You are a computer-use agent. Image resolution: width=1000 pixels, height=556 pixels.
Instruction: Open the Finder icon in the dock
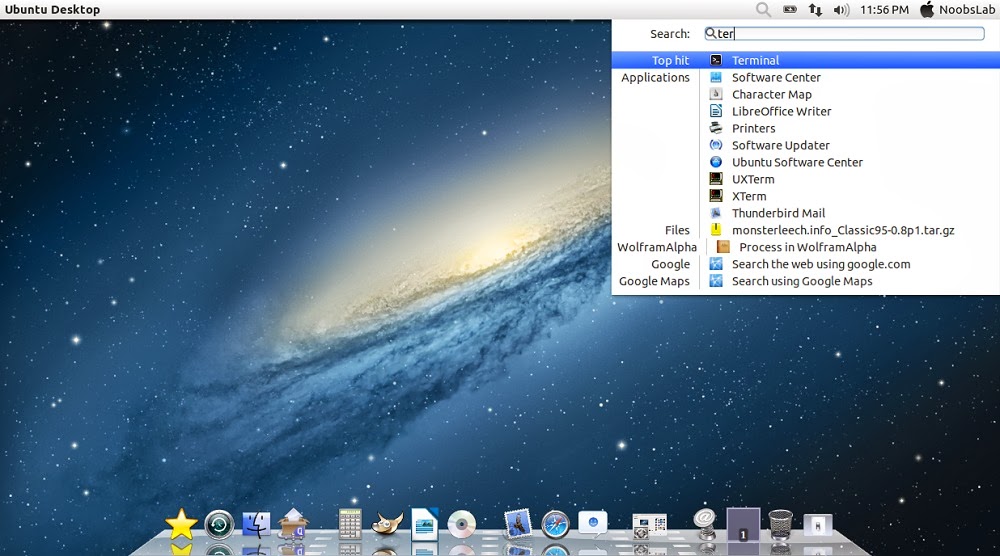(257, 523)
